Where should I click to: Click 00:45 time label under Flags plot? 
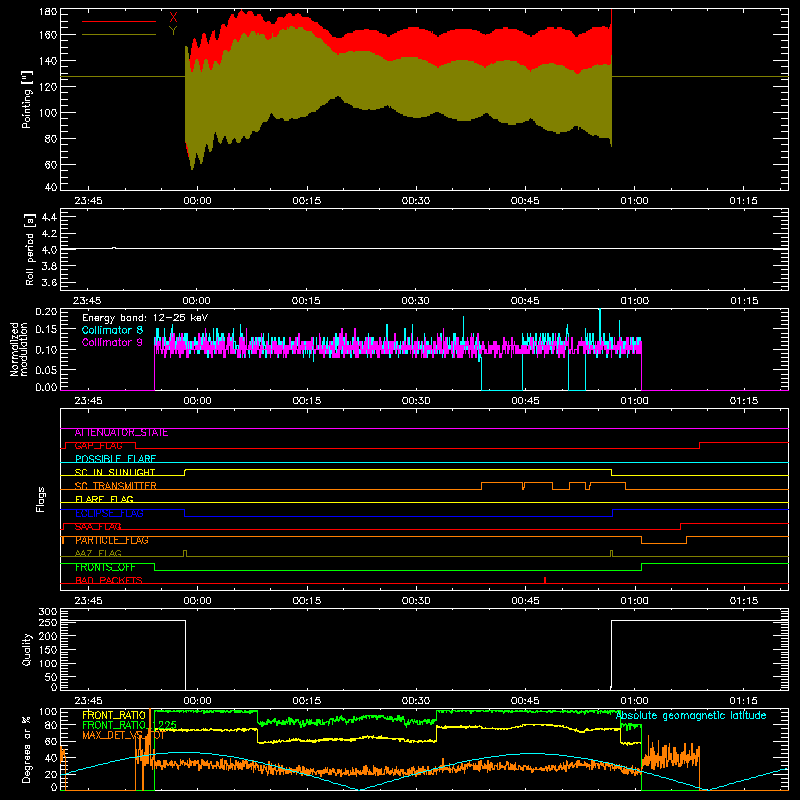[525, 601]
